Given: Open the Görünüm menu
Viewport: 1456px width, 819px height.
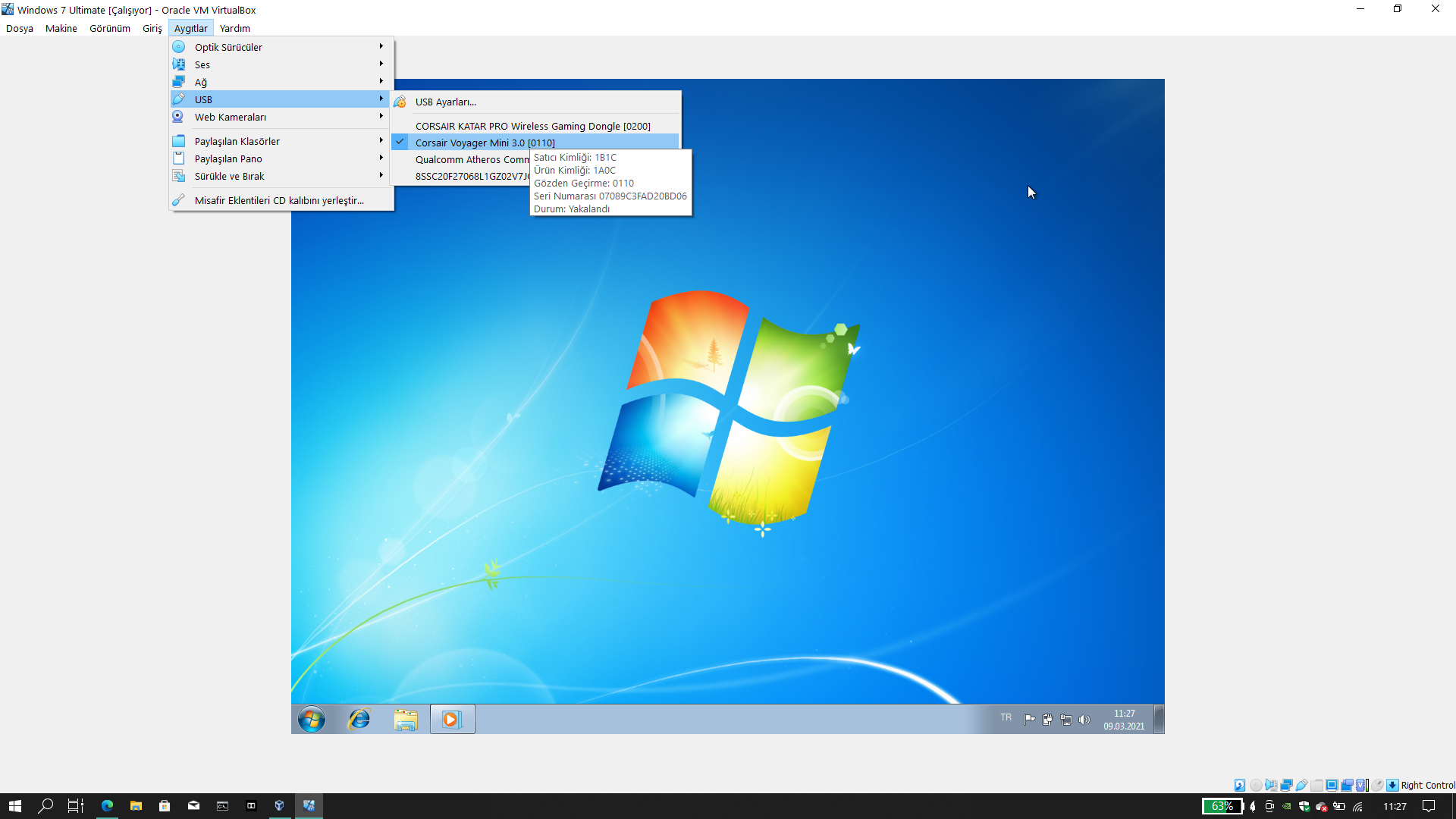Looking at the screenshot, I should 110,28.
